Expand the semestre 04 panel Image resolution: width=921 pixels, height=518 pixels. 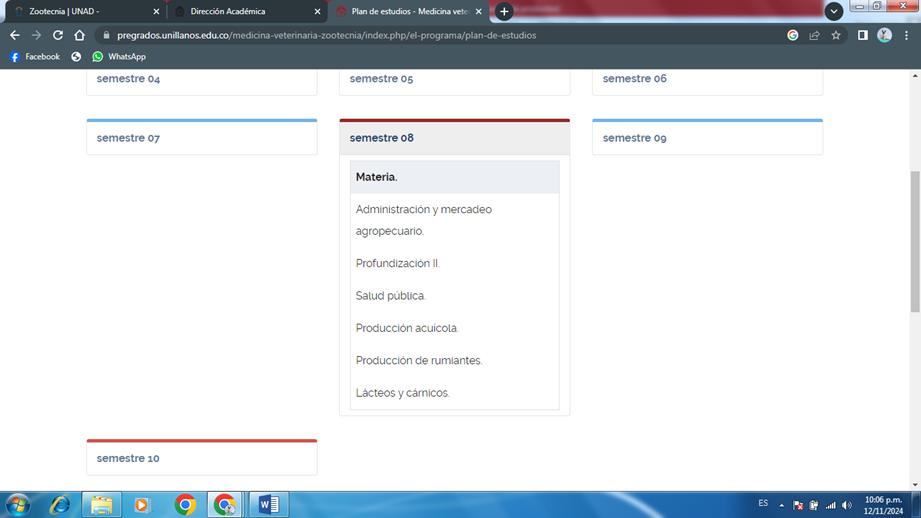(128, 79)
